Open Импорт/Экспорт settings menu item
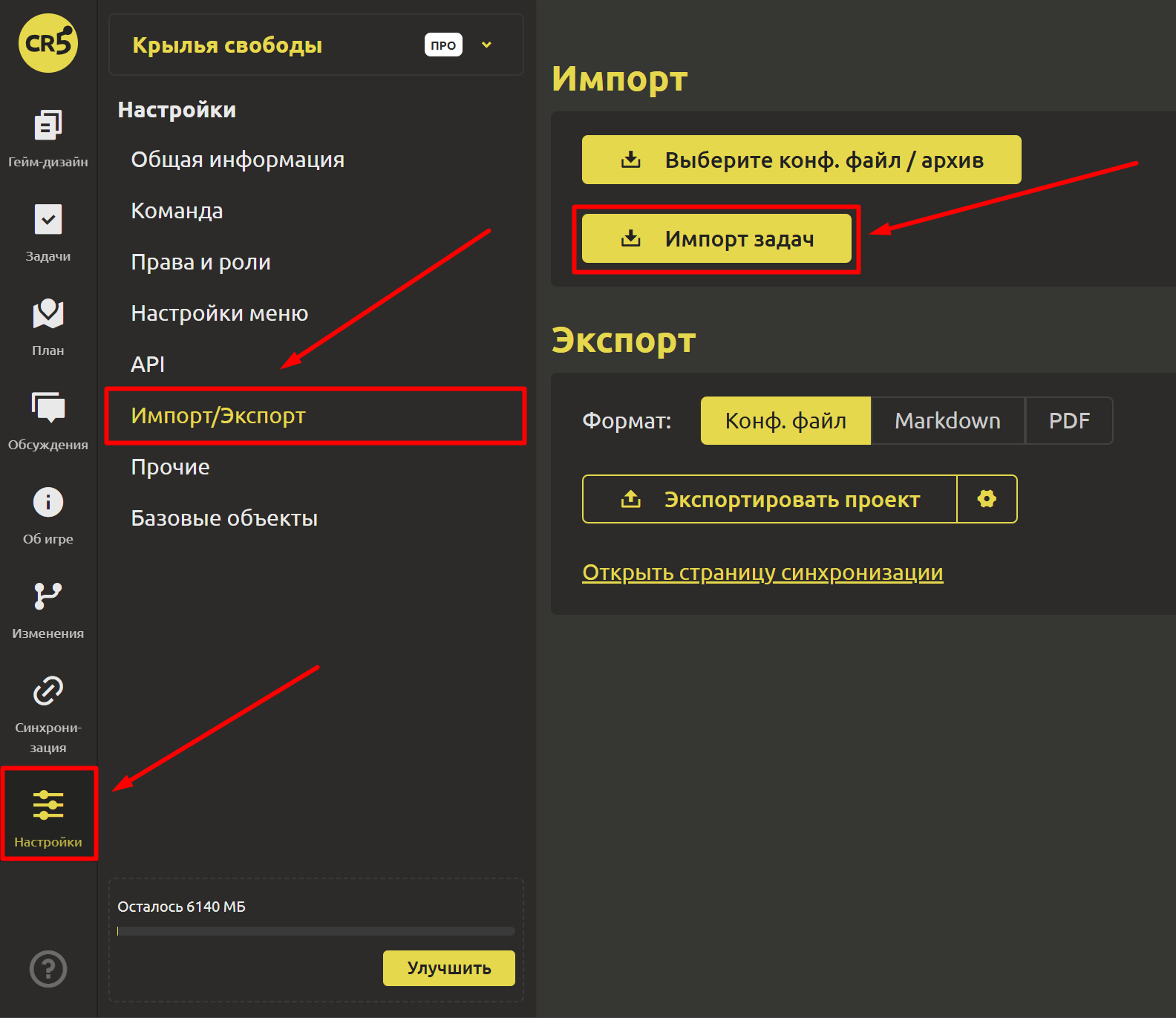 coord(218,416)
